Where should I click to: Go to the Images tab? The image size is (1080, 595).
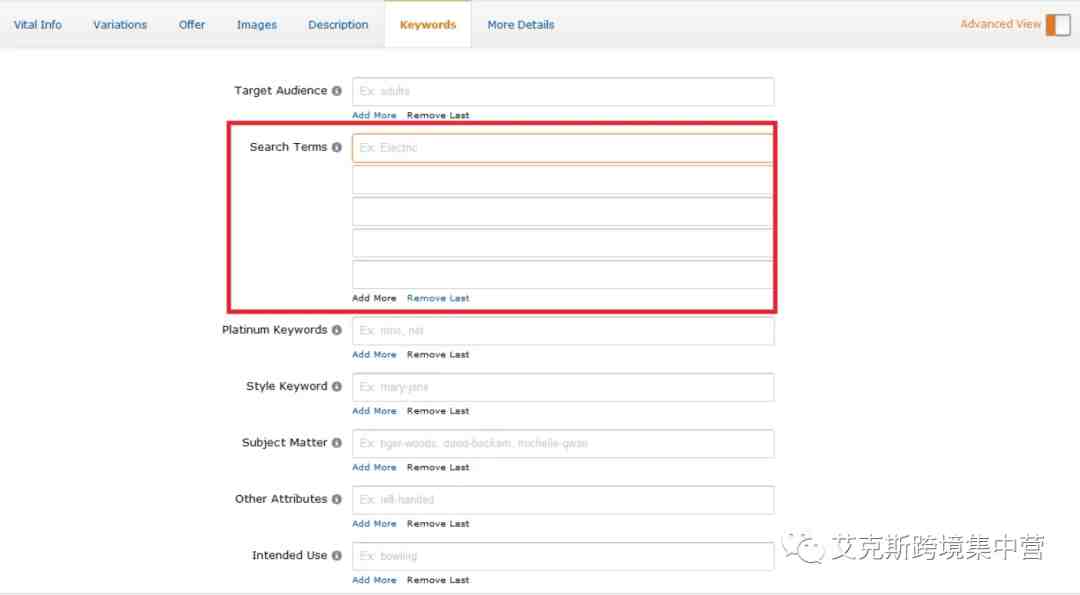(x=256, y=25)
